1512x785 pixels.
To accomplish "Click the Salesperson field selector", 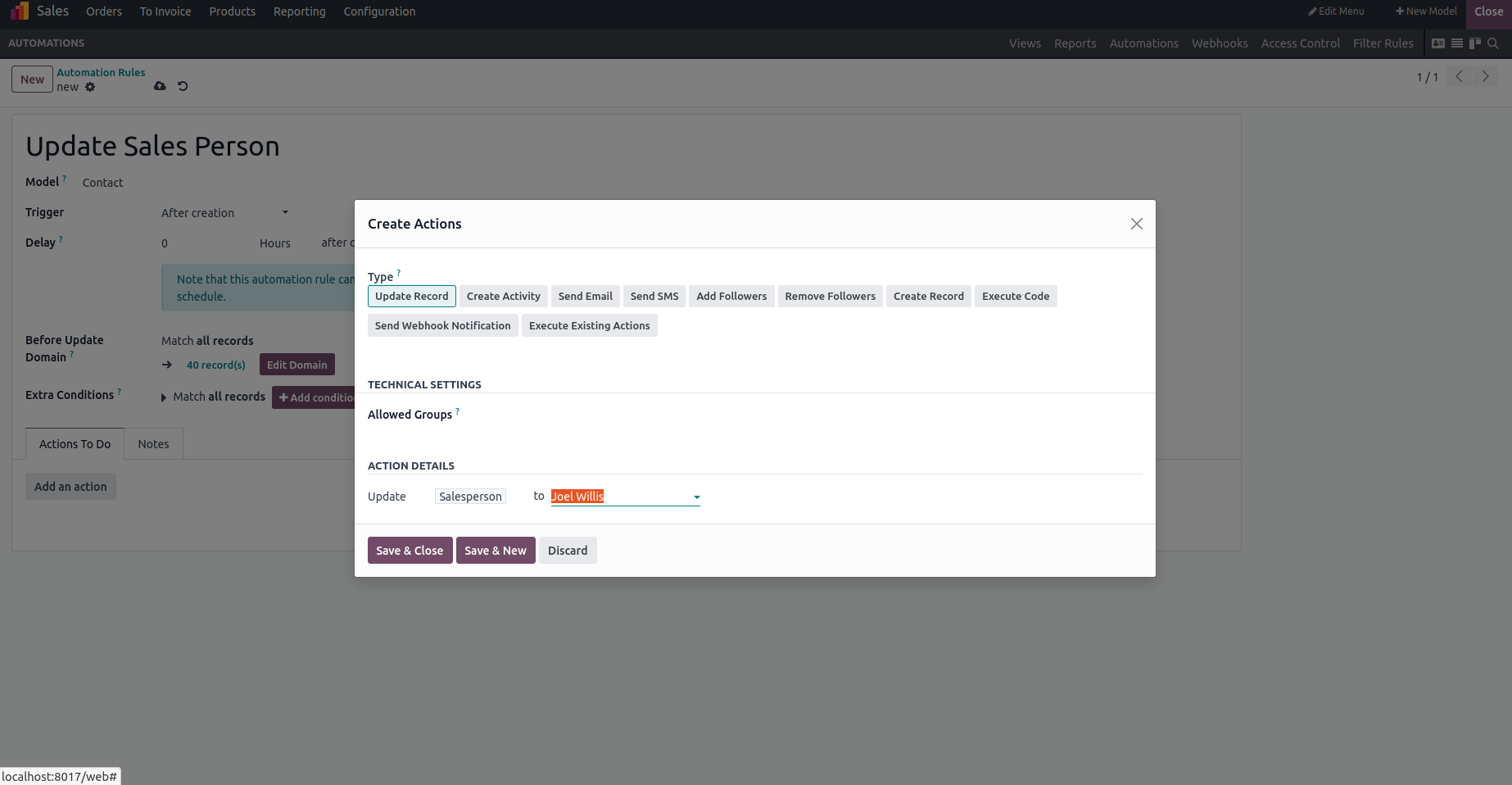I will coord(470,497).
